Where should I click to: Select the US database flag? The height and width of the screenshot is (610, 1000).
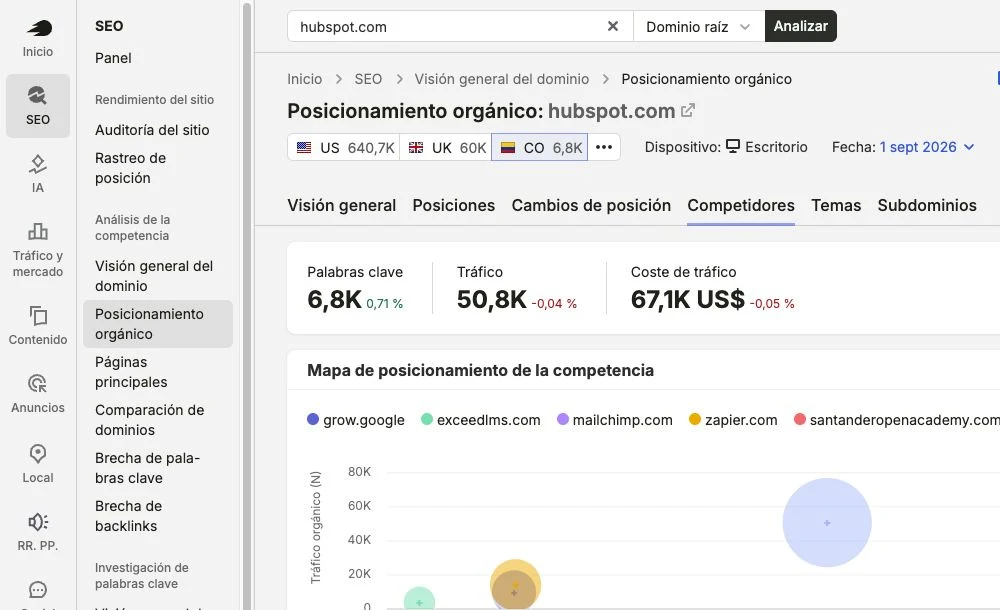(x=344, y=147)
